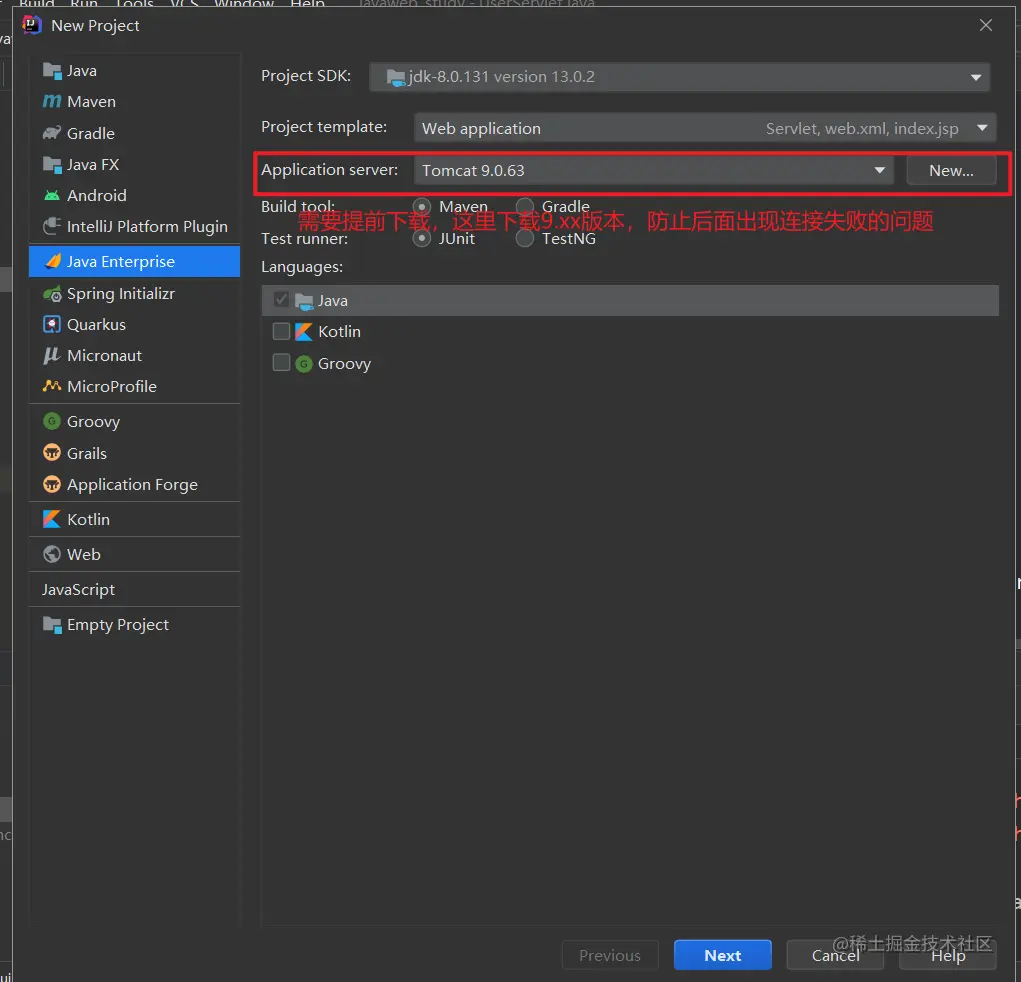Select Gradle as the build tool
The image size is (1021, 982).
click(x=525, y=206)
